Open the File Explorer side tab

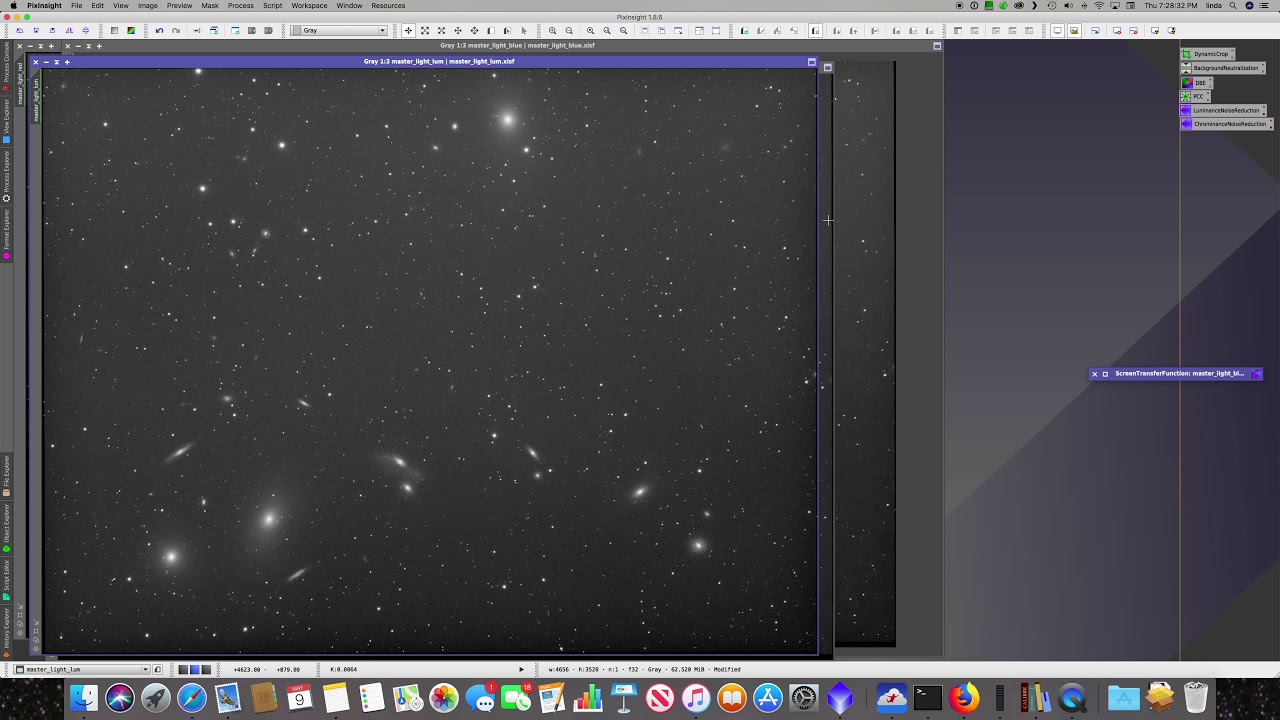pos(6,475)
